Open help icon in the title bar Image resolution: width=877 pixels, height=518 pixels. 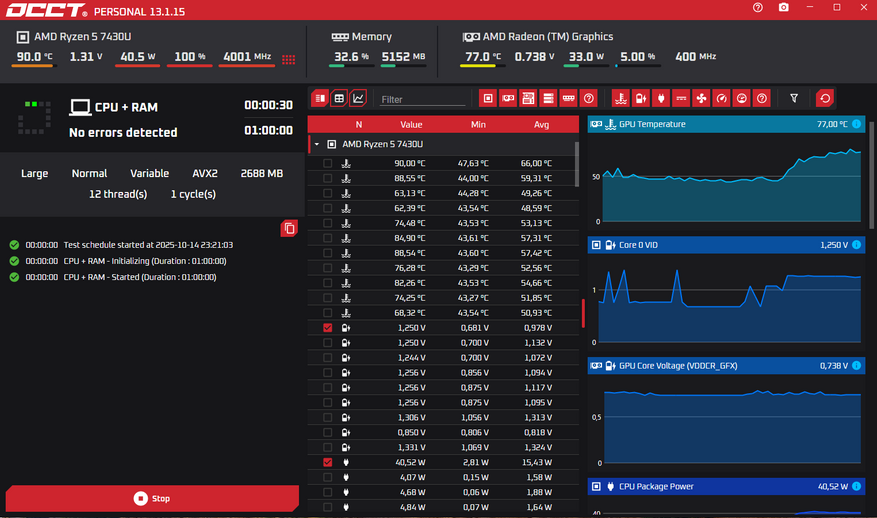pos(757,8)
